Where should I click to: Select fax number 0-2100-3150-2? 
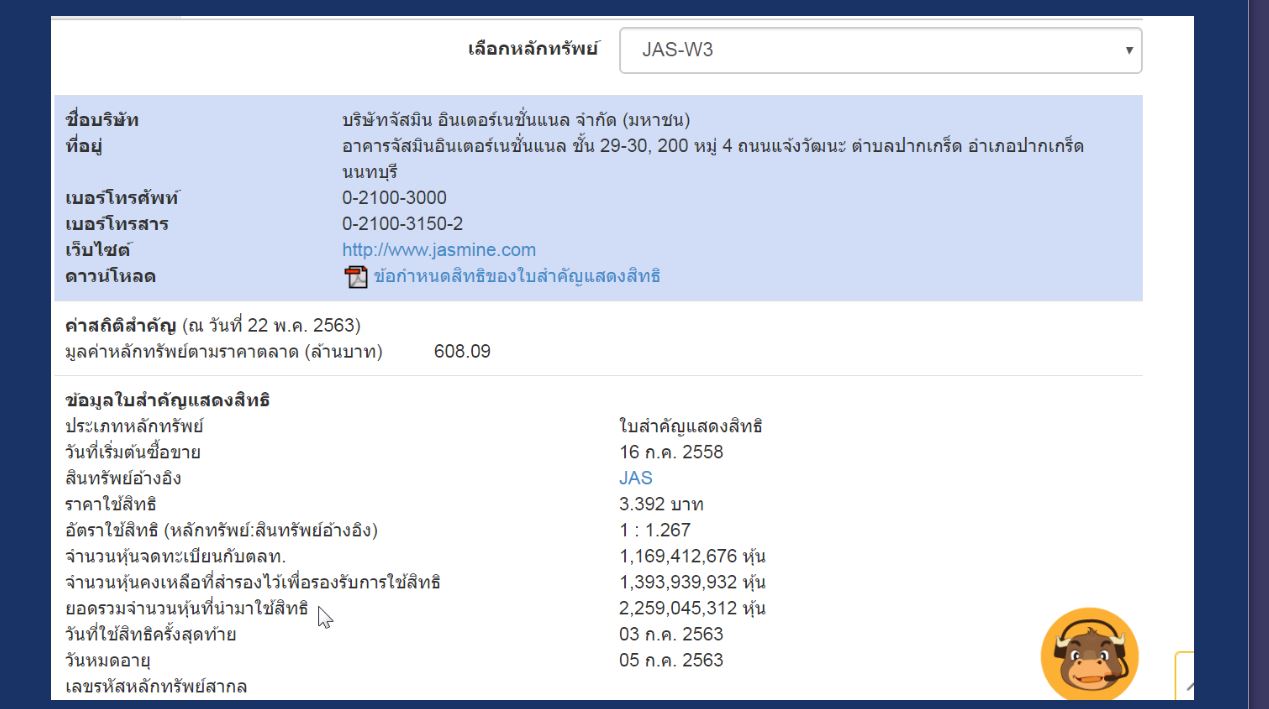coord(402,224)
